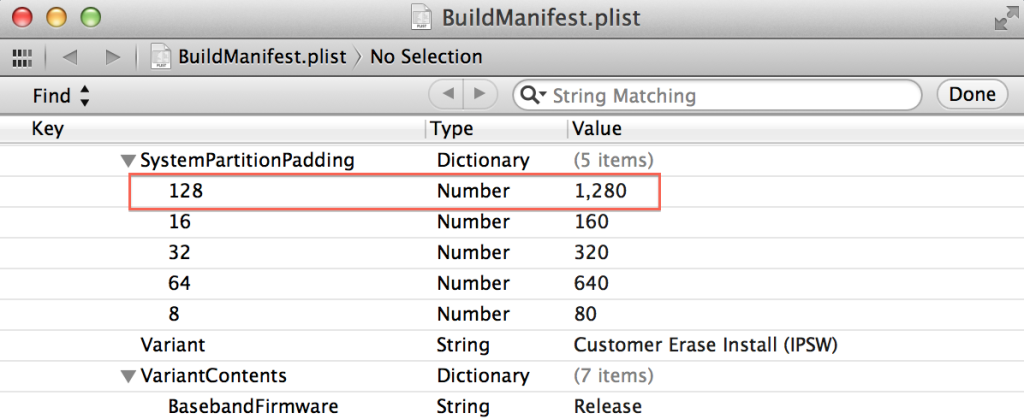Click No Selection in the jump bar
1024x419 pixels.
(x=426, y=57)
